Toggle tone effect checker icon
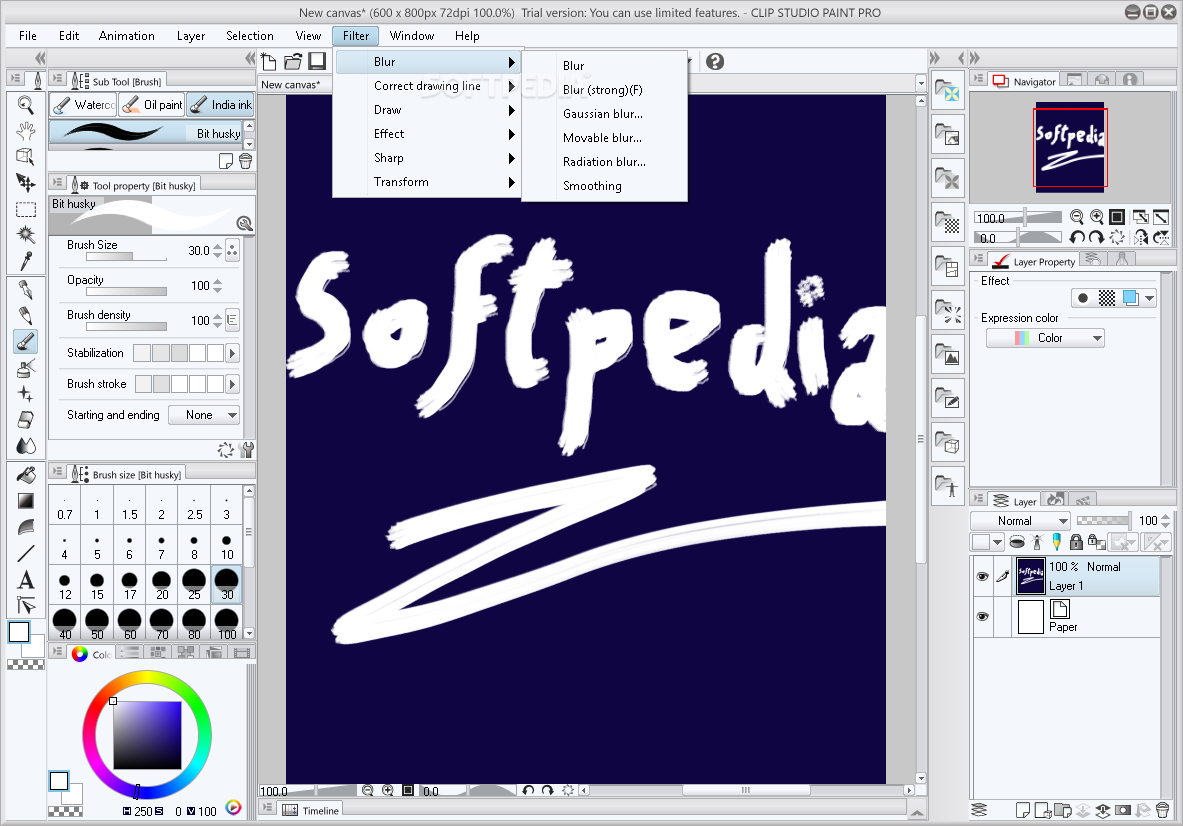Screen dimensions: 1183x826 [x=1107, y=298]
